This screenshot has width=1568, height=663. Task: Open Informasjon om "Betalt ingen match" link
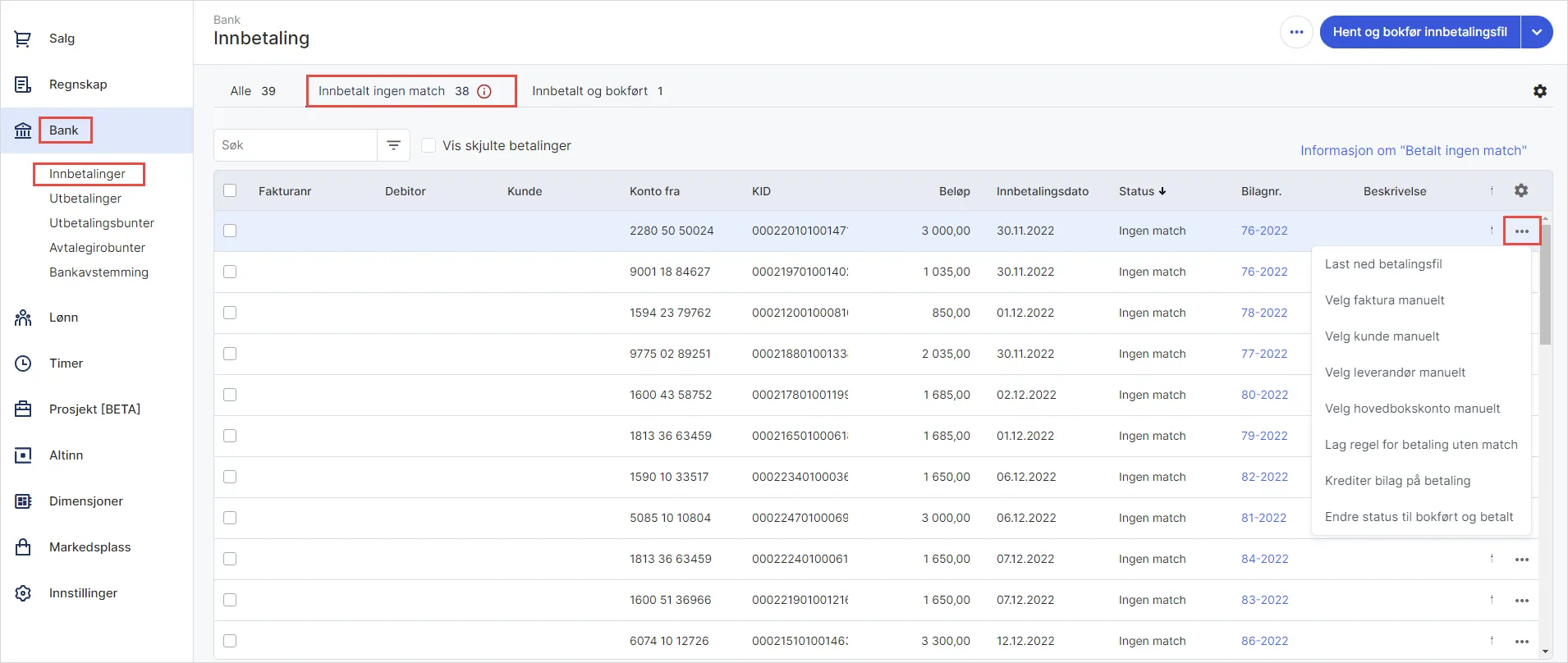1414,150
